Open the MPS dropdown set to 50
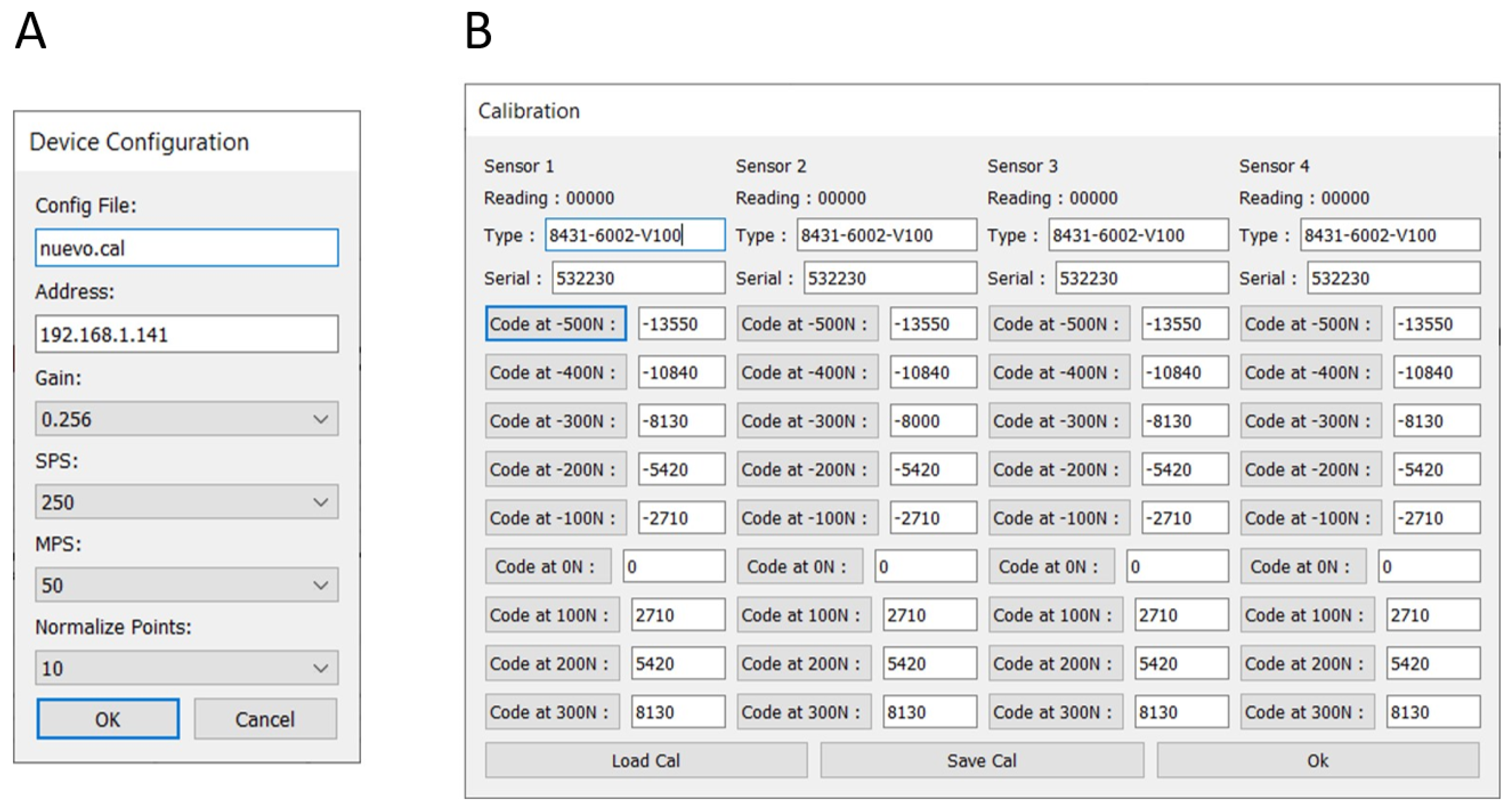Image resolution: width=1511 pixels, height=812 pixels. [x=186, y=584]
